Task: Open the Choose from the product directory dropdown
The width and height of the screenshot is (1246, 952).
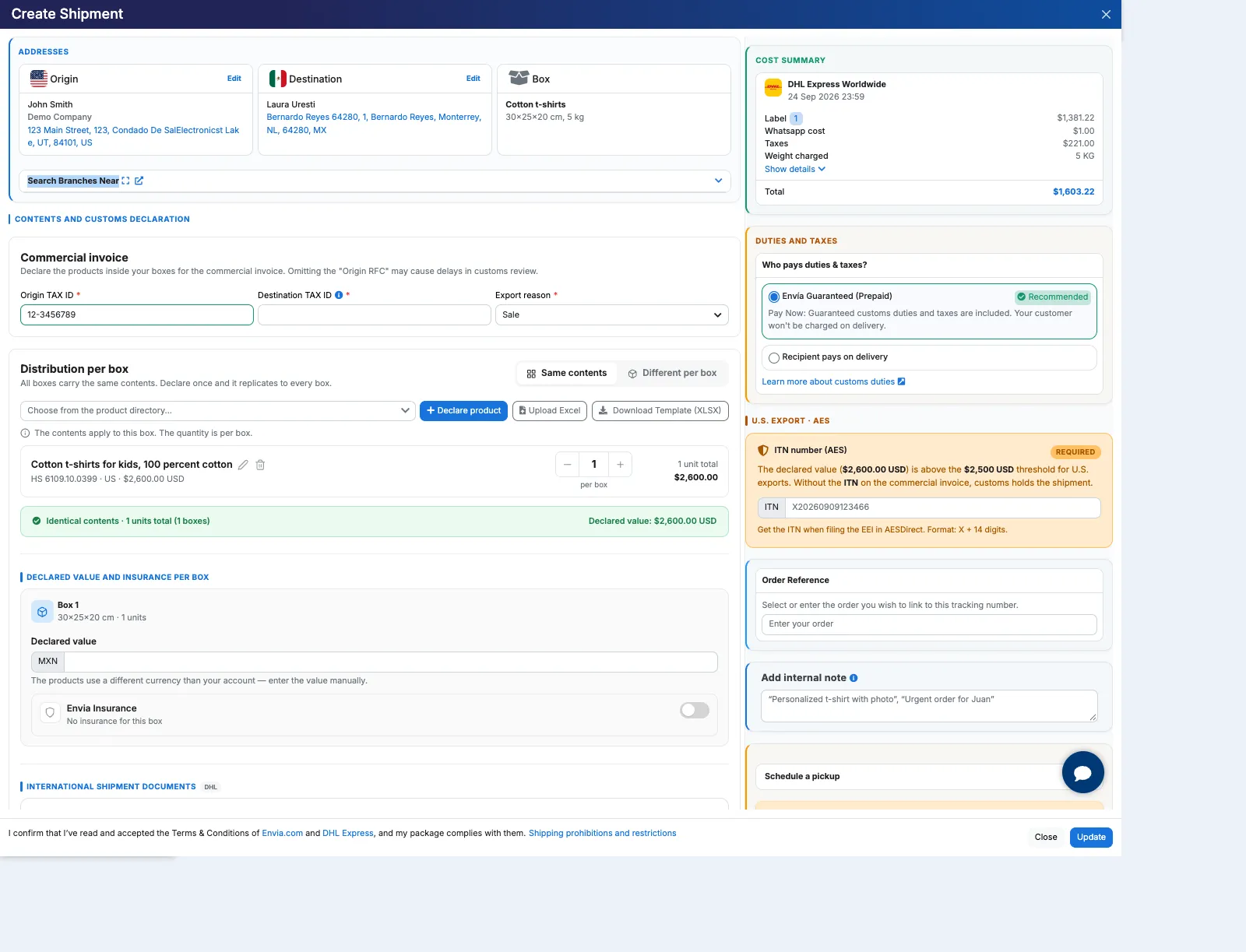Action: click(217, 410)
